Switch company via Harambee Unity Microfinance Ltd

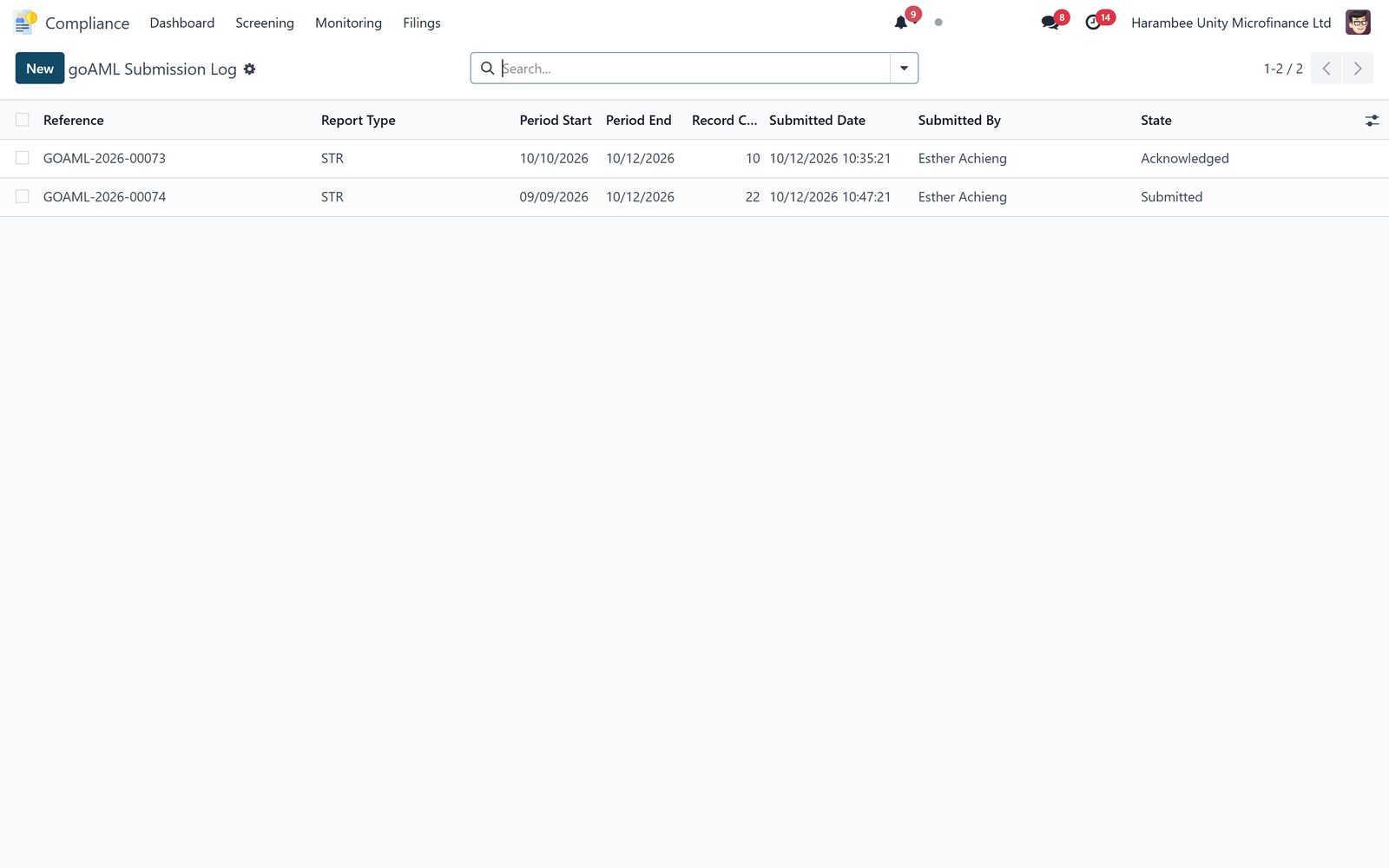tap(1231, 23)
